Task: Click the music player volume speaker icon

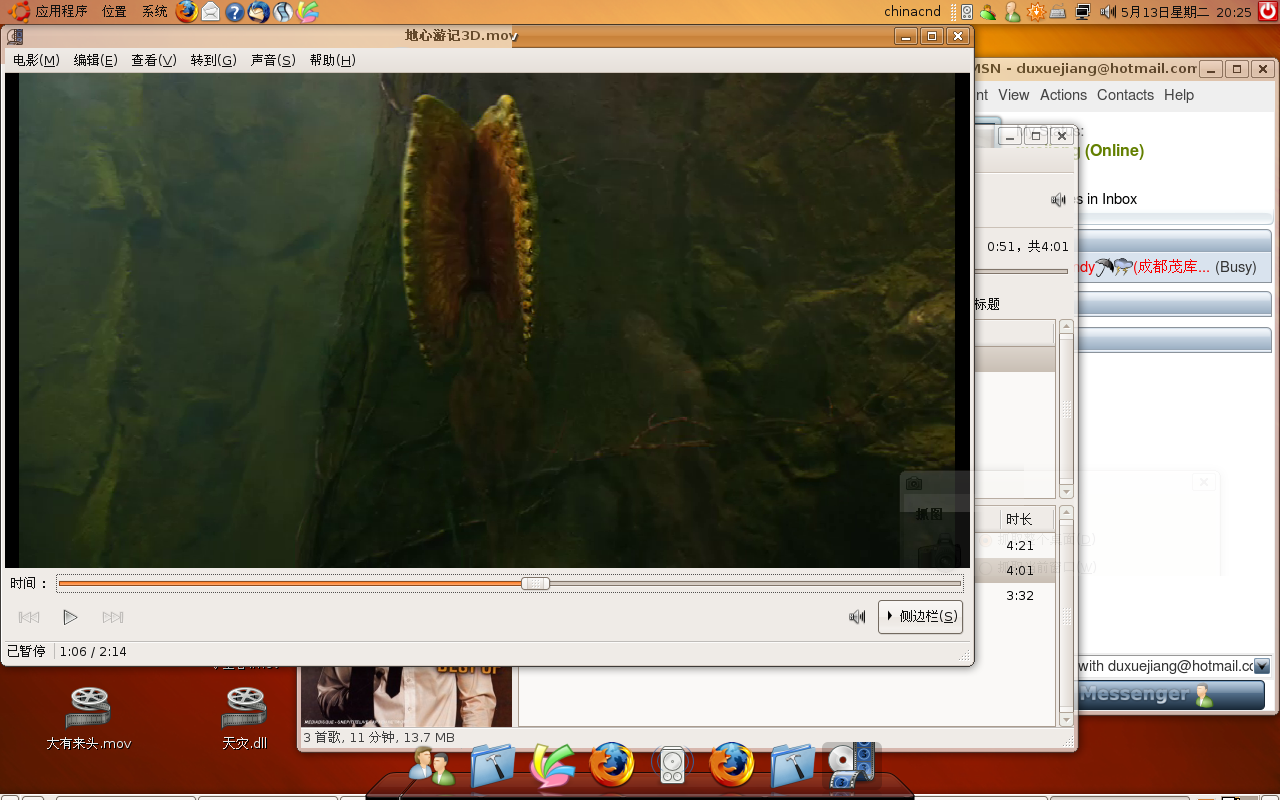Action: (1058, 200)
